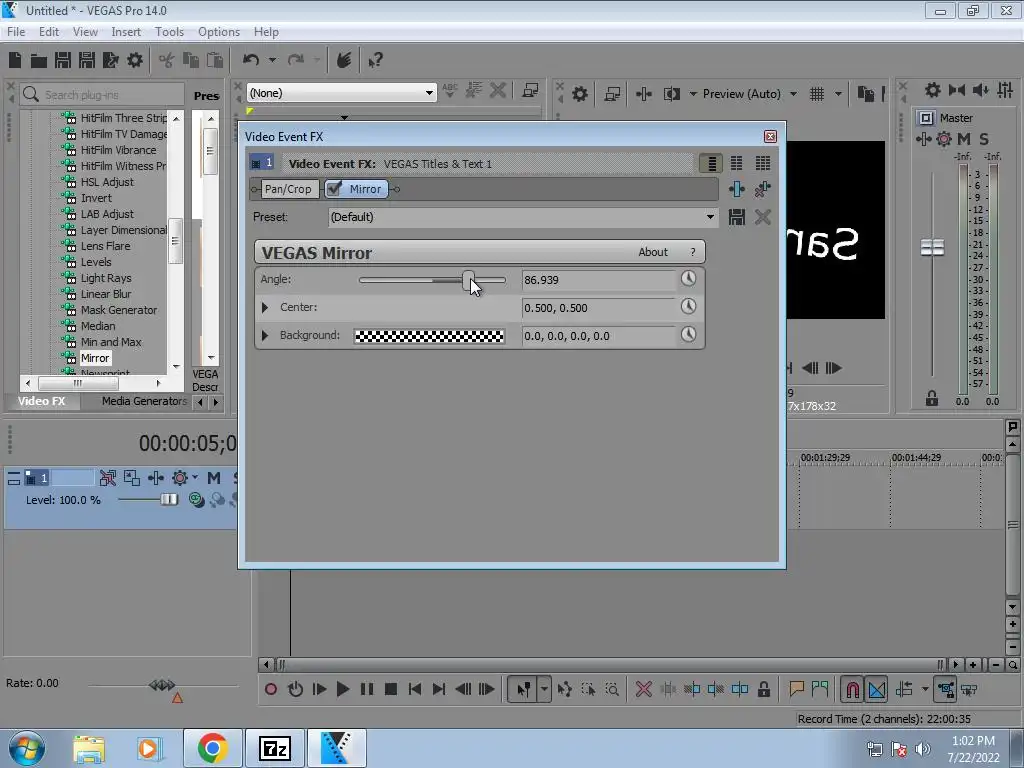Toggle Enable Snapping magnet icon

(852, 690)
